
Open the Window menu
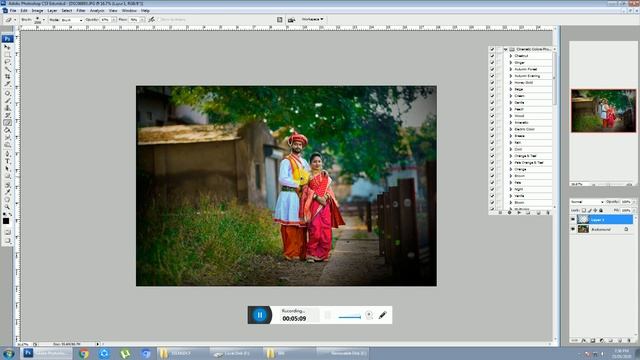129,11
